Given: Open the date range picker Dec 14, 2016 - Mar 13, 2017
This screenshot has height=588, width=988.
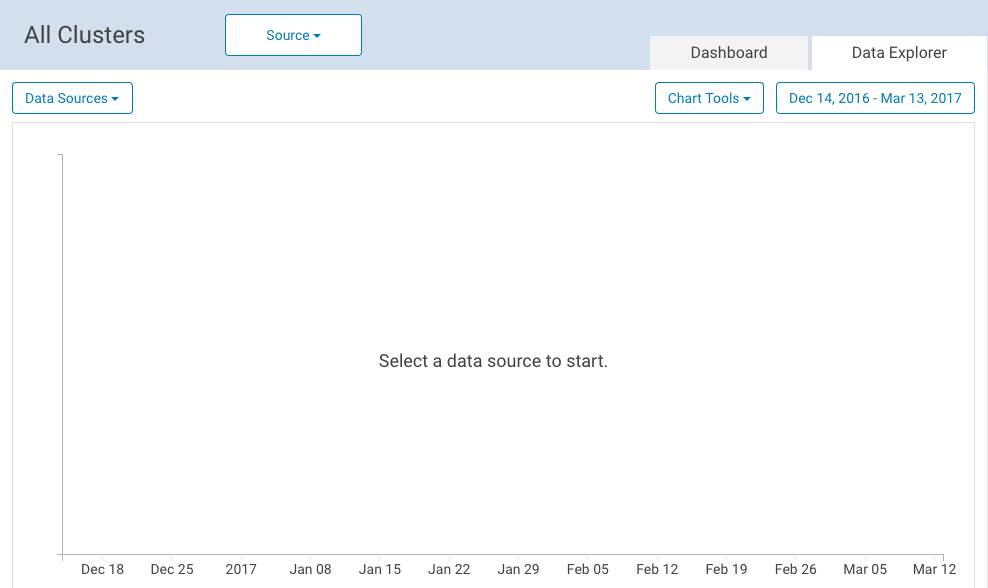Looking at the screenshot, I should [875, 98].
